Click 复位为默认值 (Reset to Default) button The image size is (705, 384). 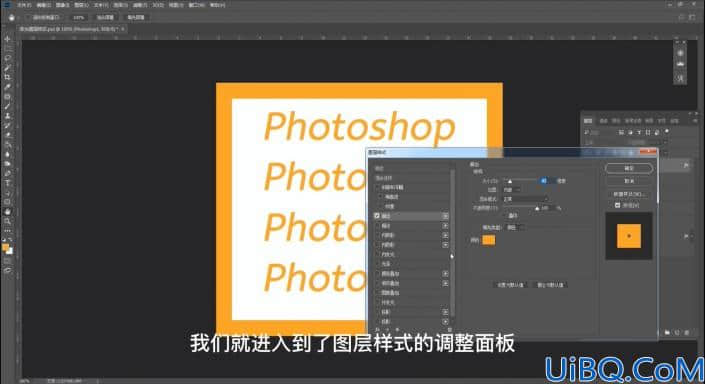550,285
